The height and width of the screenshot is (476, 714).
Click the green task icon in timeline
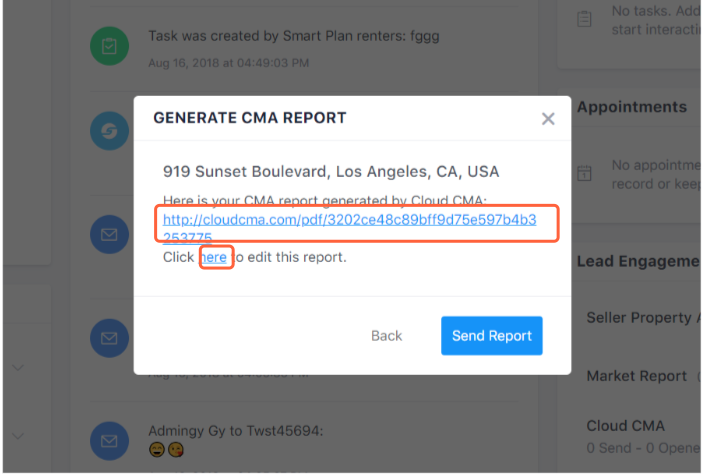(107, 46)
